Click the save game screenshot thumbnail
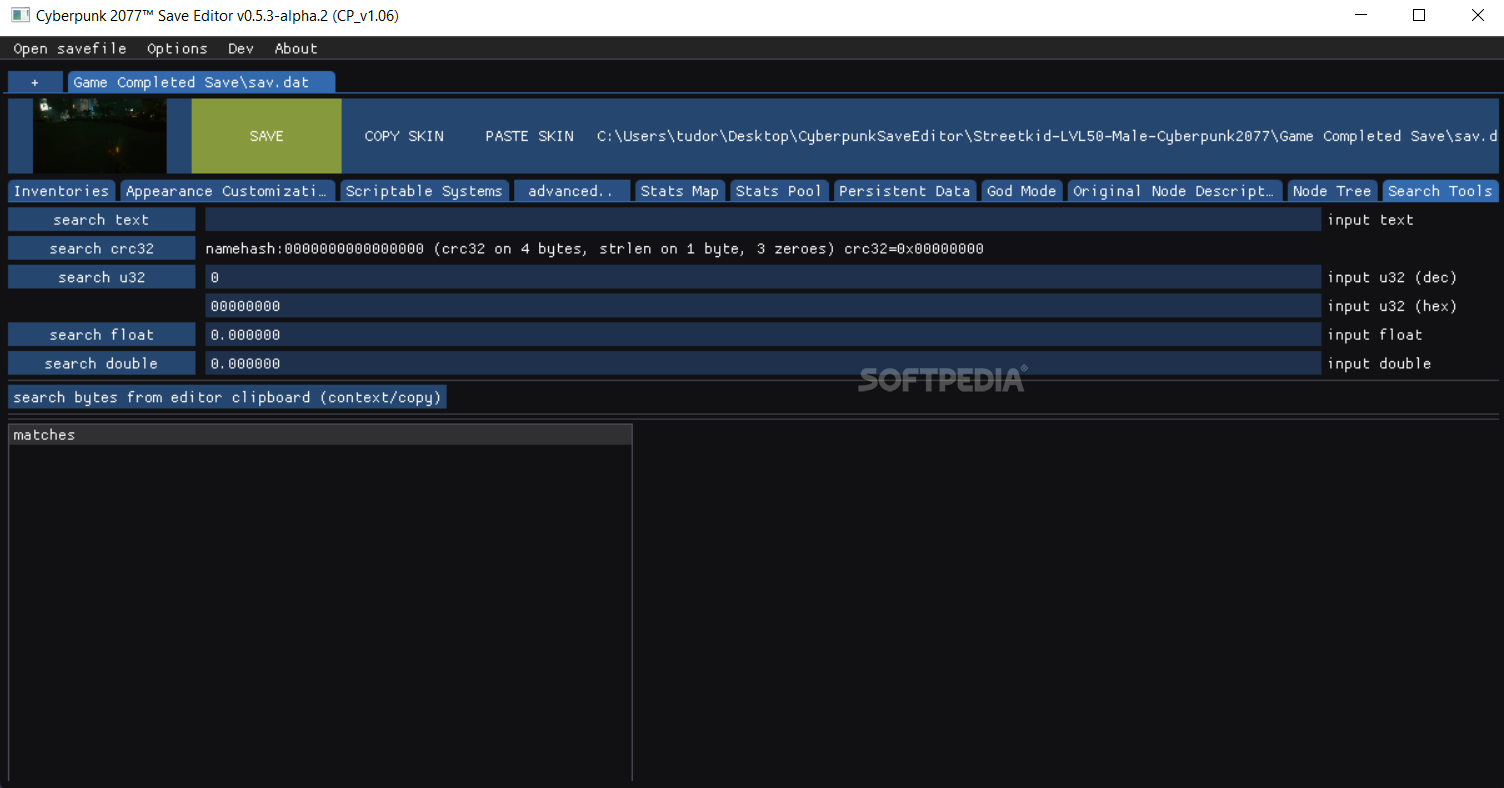Screen dimensions: 1504x788 point(100,136)
